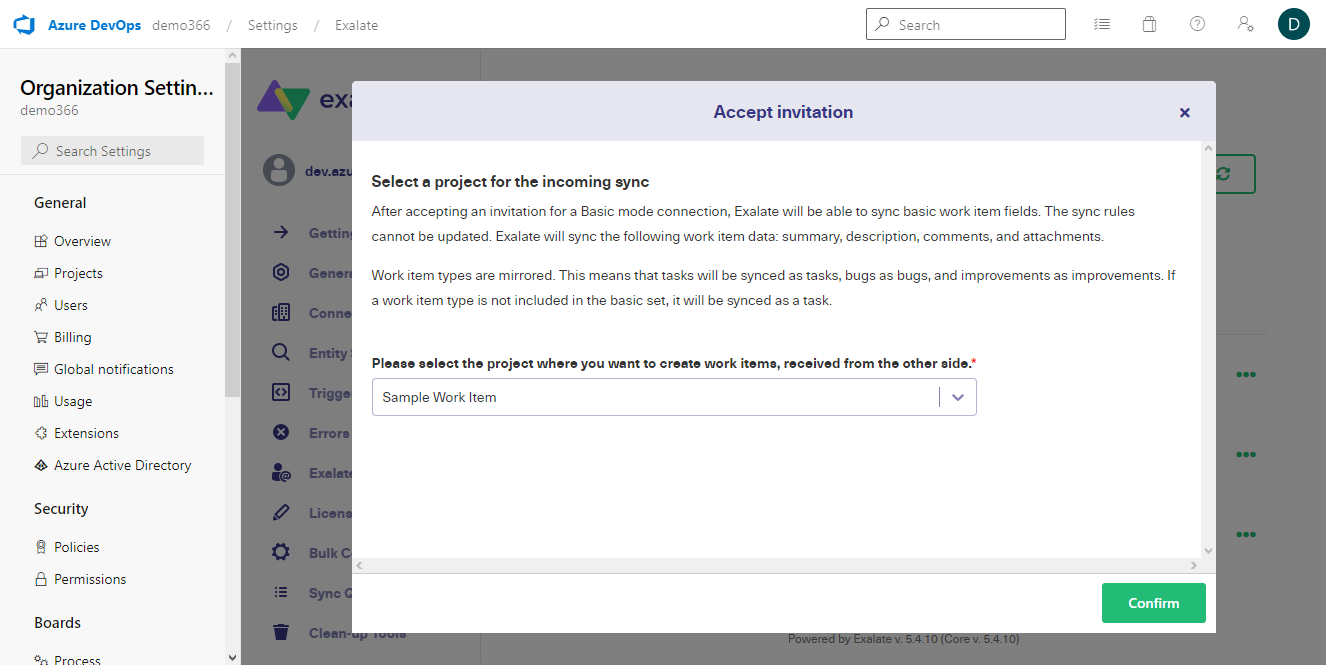Open the work items list icon in header
This screenshot has width=1326, height=665.
(1102, 24)
